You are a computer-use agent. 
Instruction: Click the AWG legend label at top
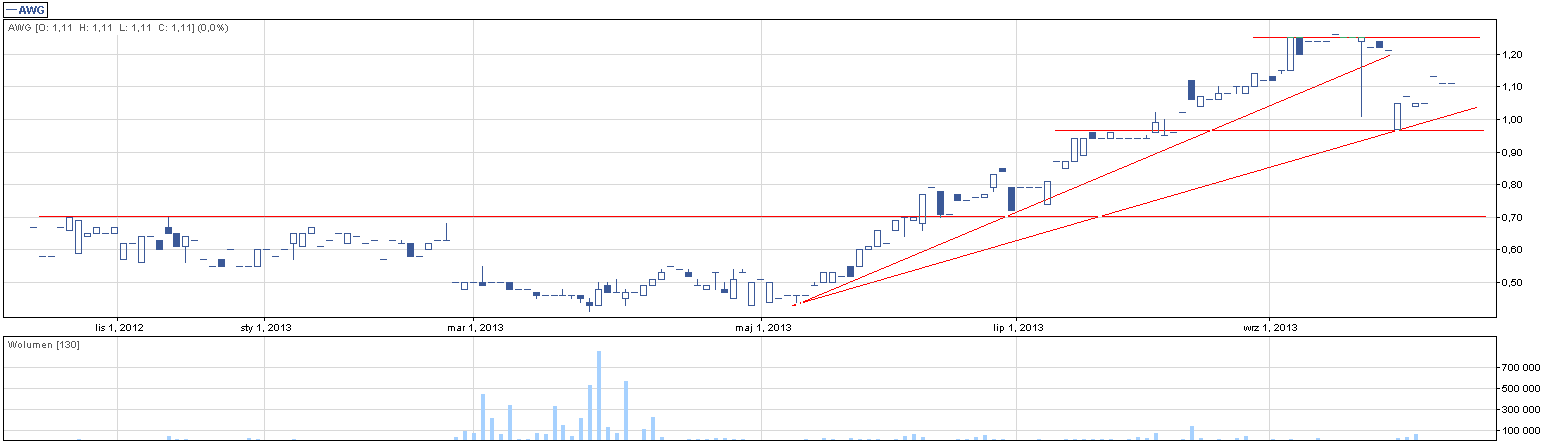(x=24, y=9)
